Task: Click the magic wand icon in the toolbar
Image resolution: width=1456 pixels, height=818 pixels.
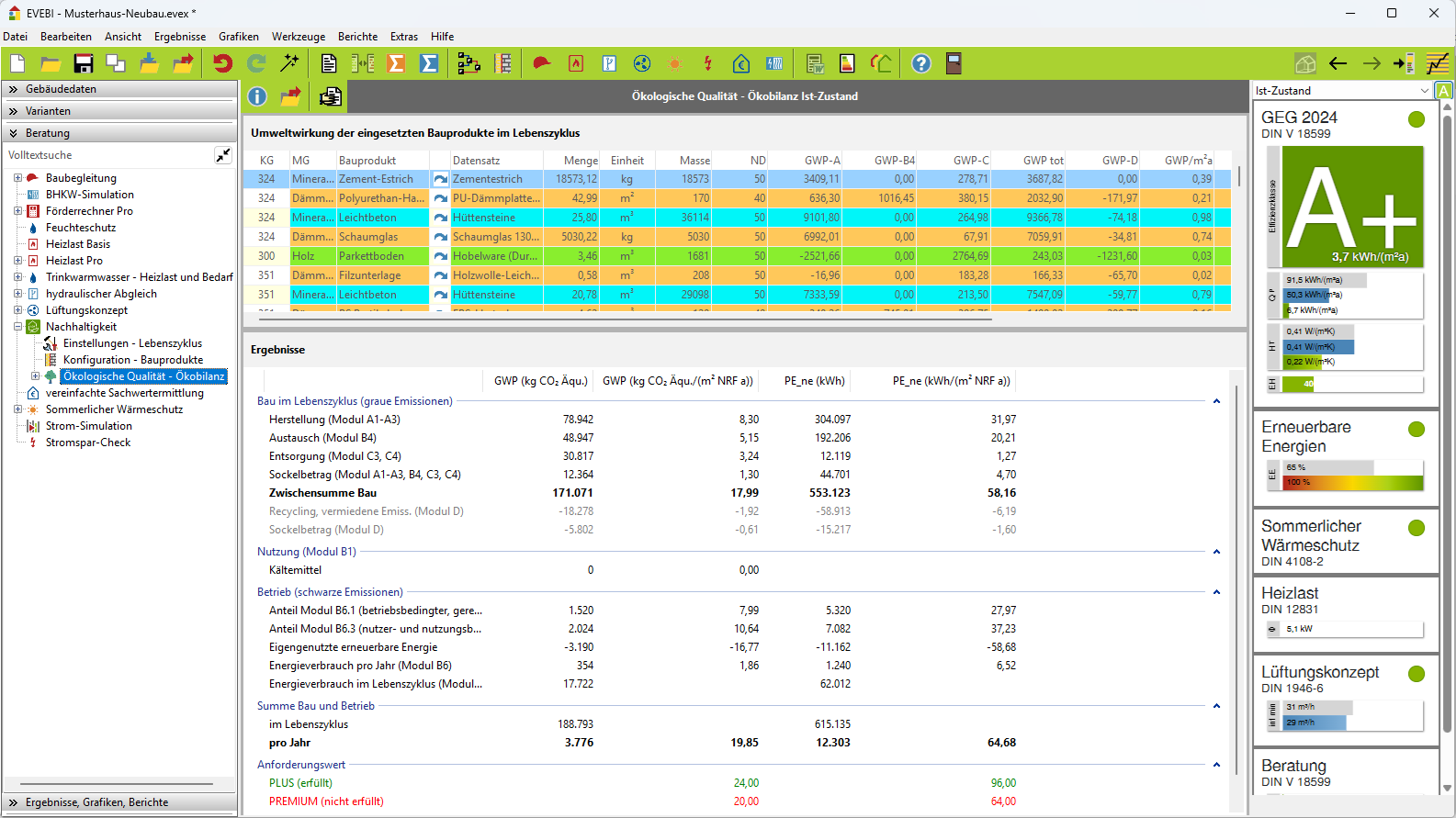Action: (x=289, y=63)
